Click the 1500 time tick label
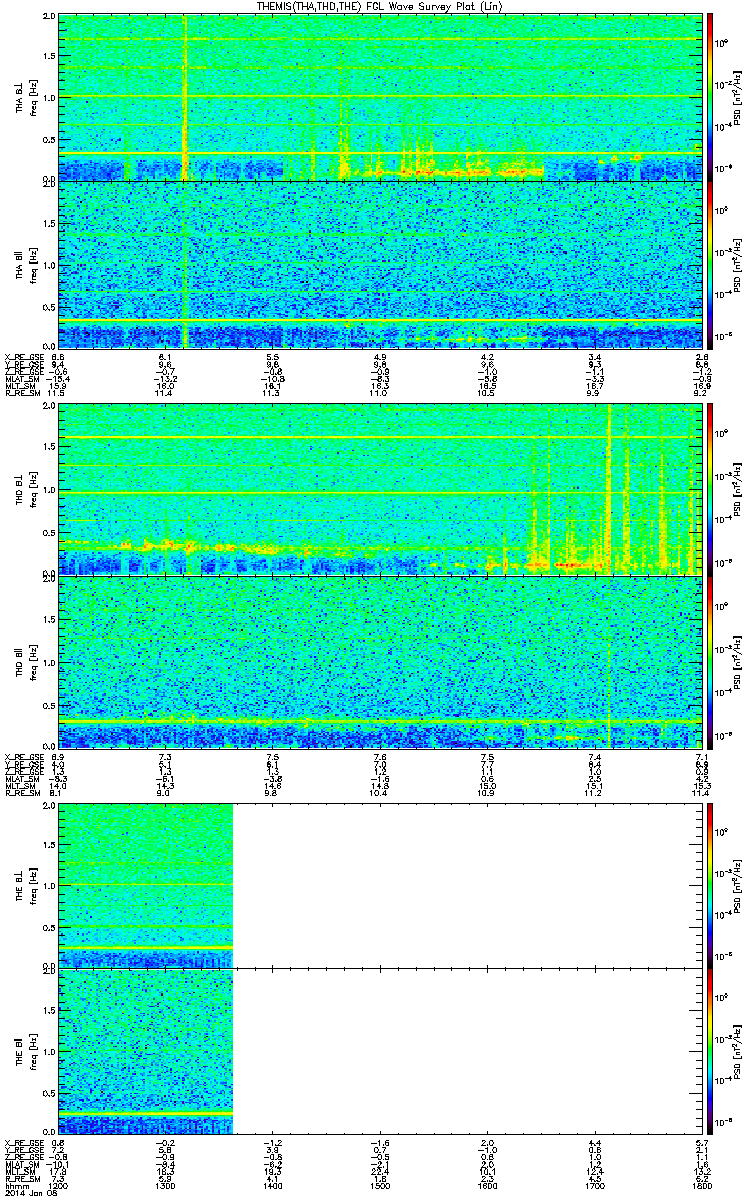Viewport: 750px width, 1200px height. point(379,1185)
